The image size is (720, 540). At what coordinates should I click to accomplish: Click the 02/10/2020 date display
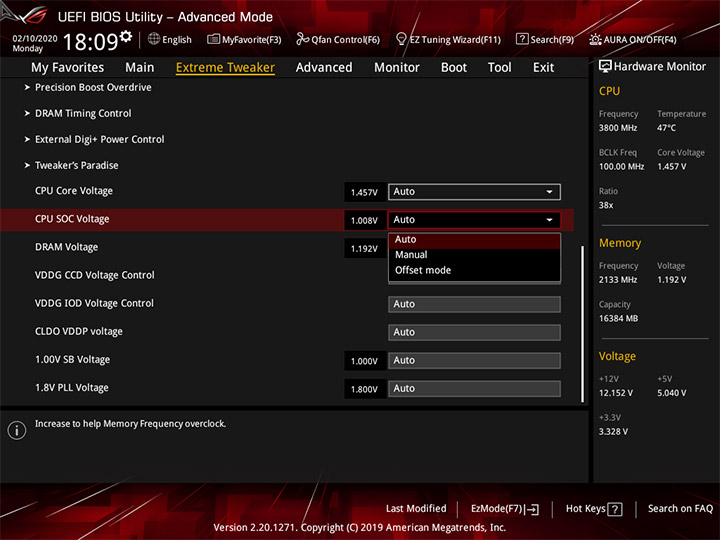[35, 39]
